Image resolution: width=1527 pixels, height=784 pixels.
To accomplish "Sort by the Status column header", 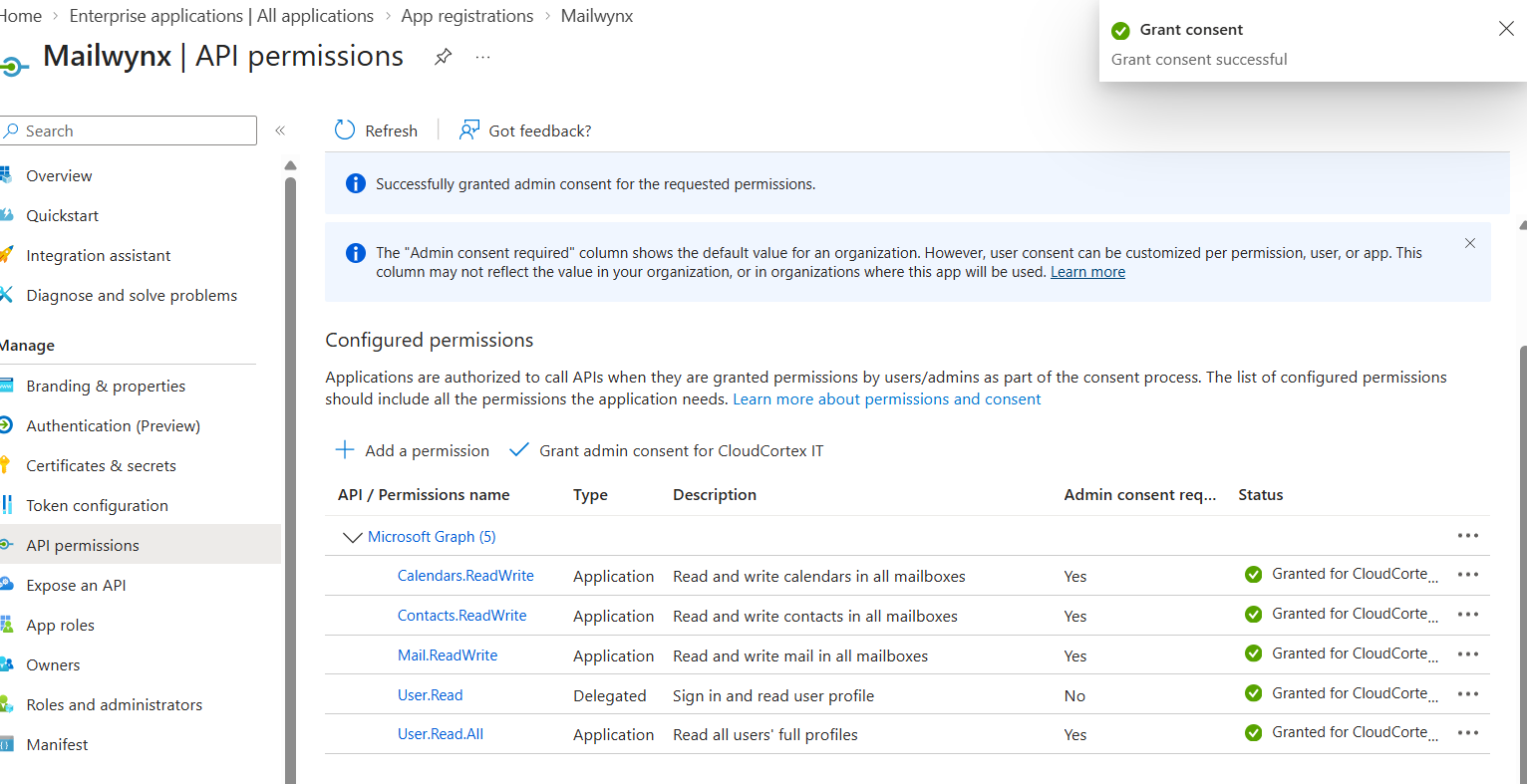I will pos(1261,495).
